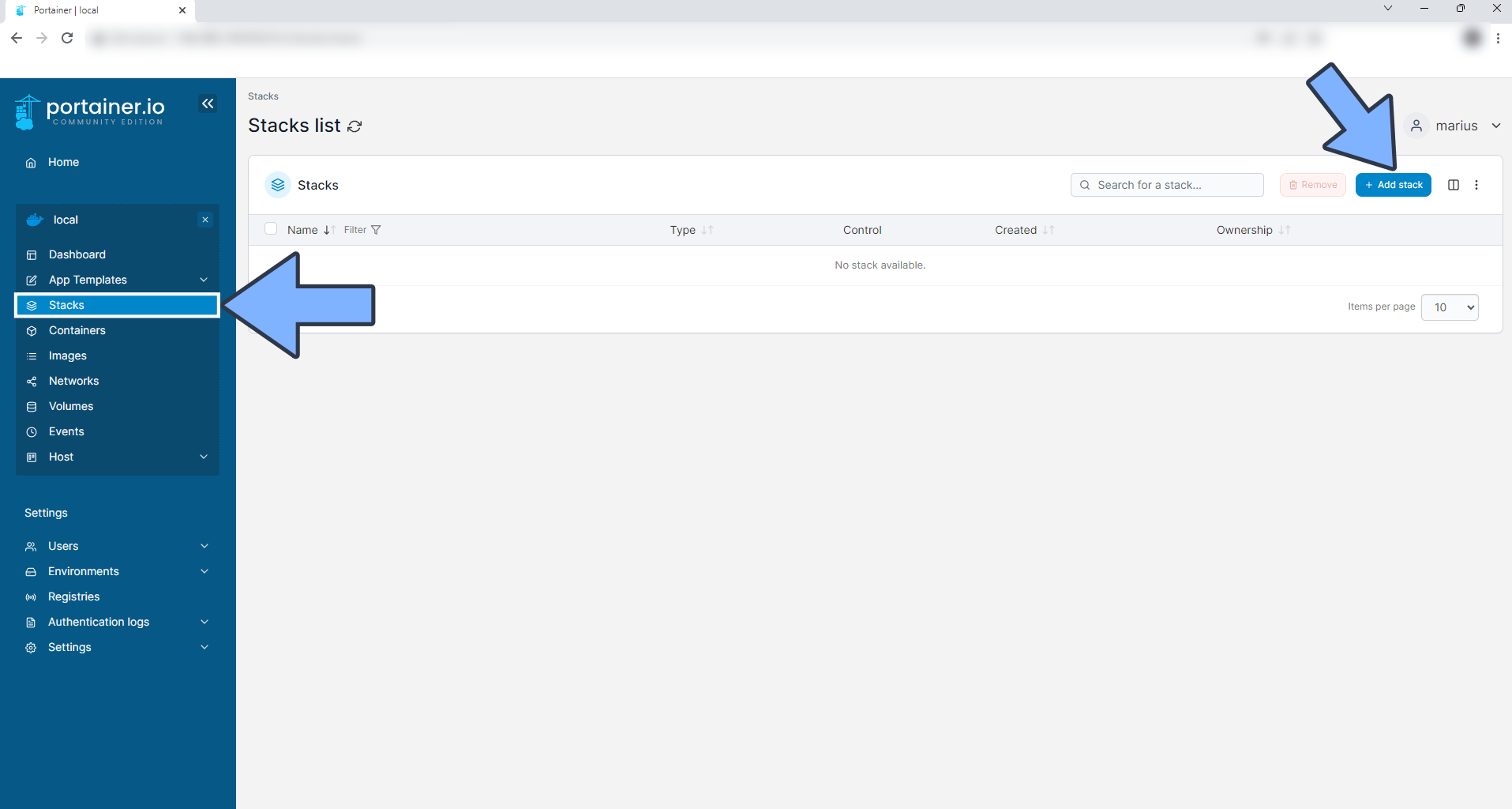Open the marius user menu
The image size is (1512, 809).
click(1457, 126)
